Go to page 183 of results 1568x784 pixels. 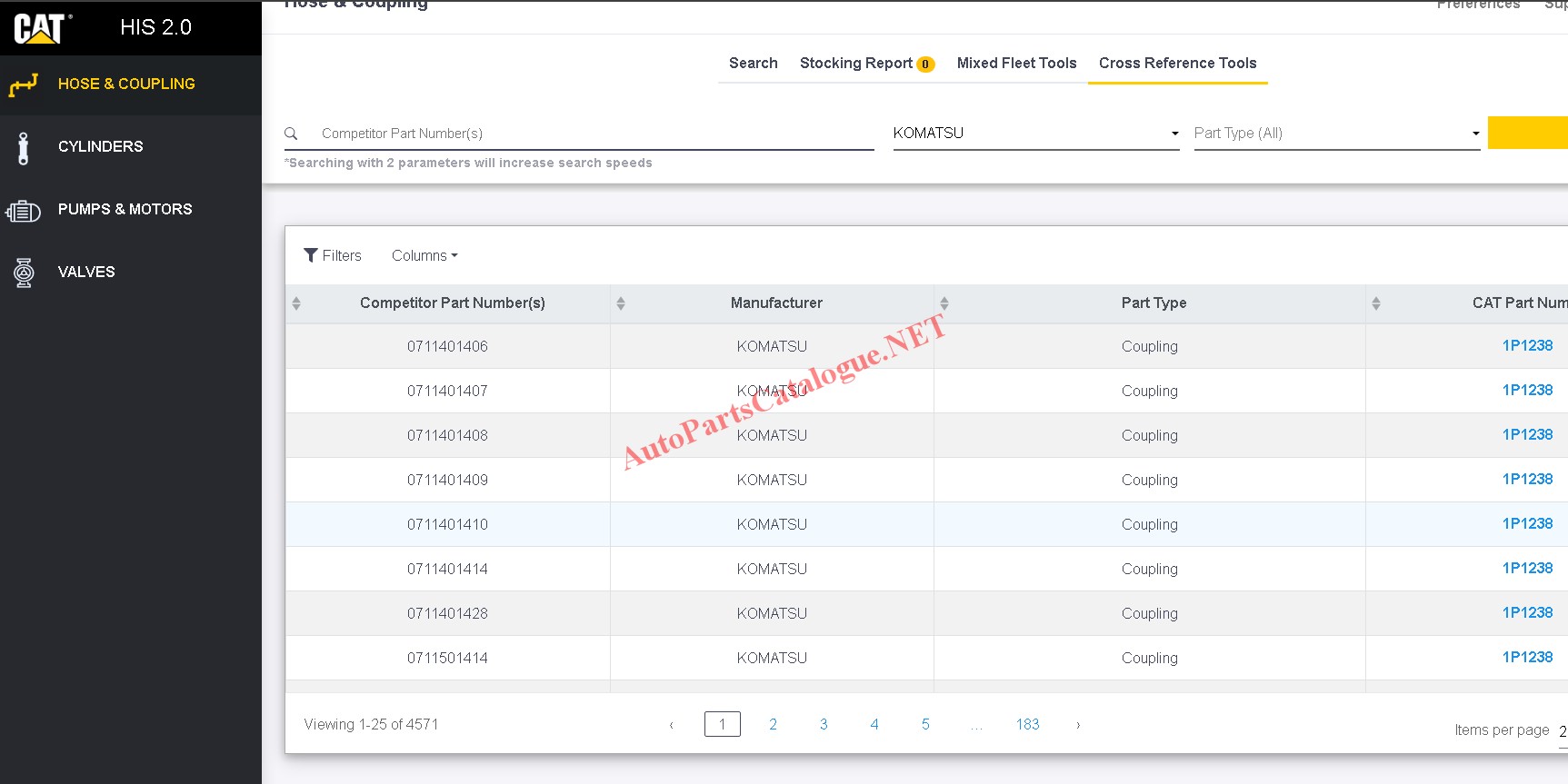1027,724
